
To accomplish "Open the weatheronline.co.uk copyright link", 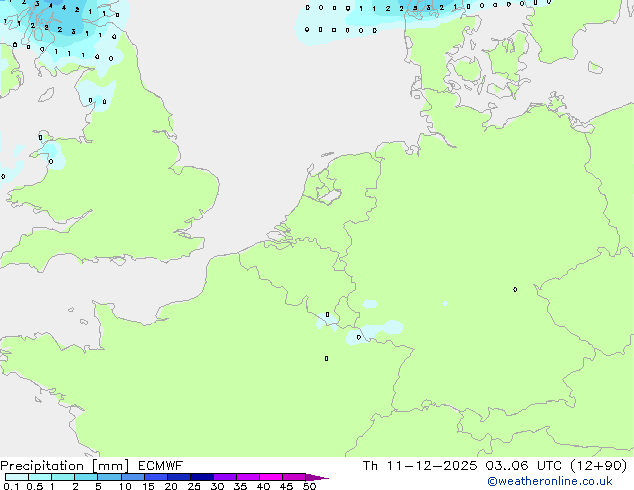I will 550,482.
